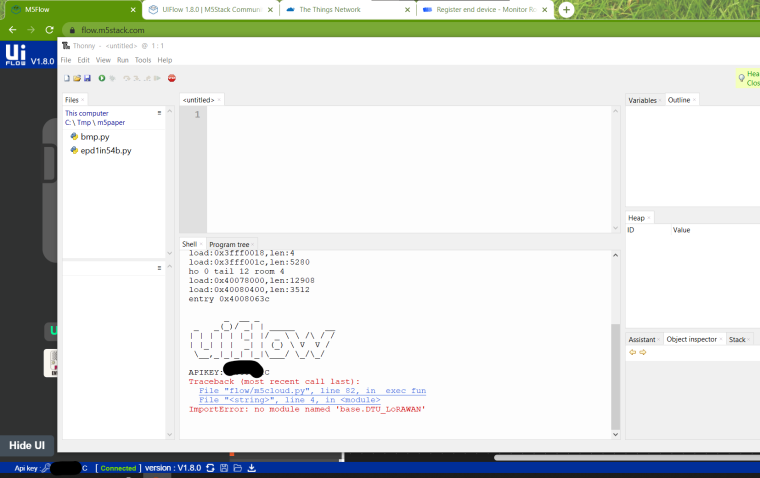This screenshot has height=478, width=760.
Task: Open a new browser tab with plus icon
Action: point(566,10)
